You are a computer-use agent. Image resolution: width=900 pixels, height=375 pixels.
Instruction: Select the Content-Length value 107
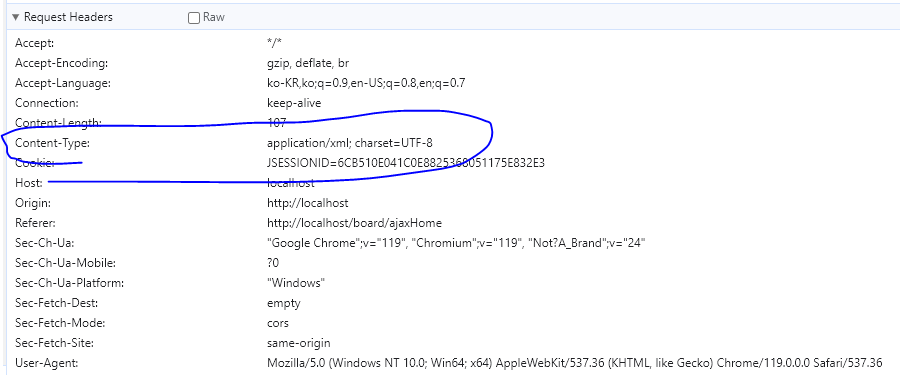[x=277, y=122]
